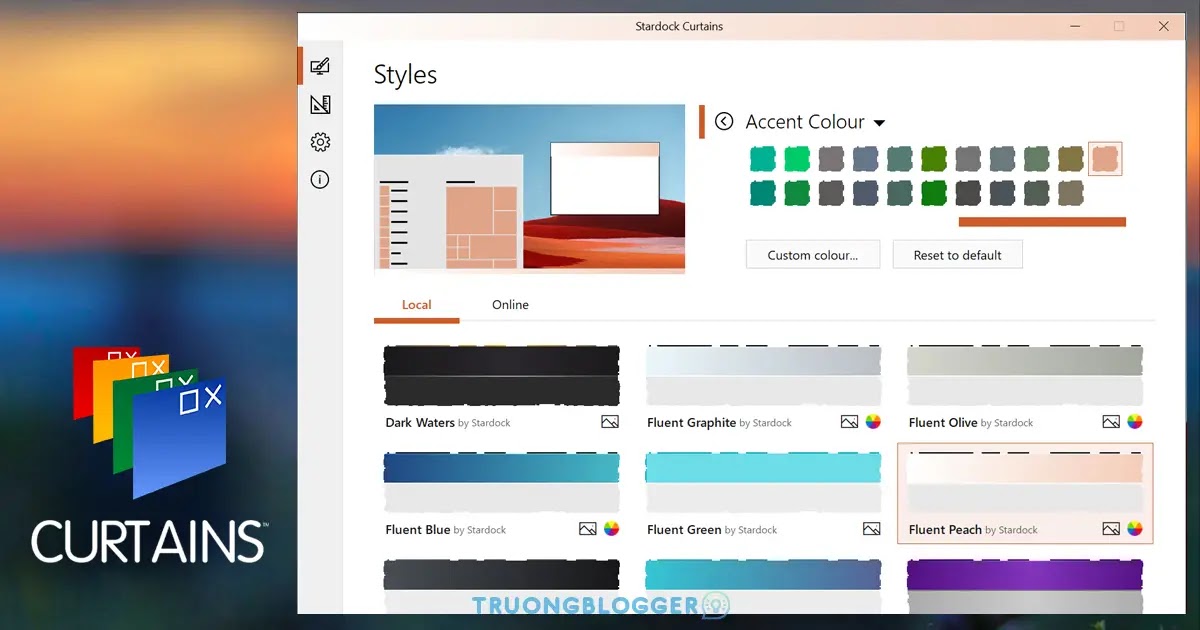Viewport: 1200px width, 630px height.
Task: Select the Fluent Blue style thumbnail
Action: 502,482
